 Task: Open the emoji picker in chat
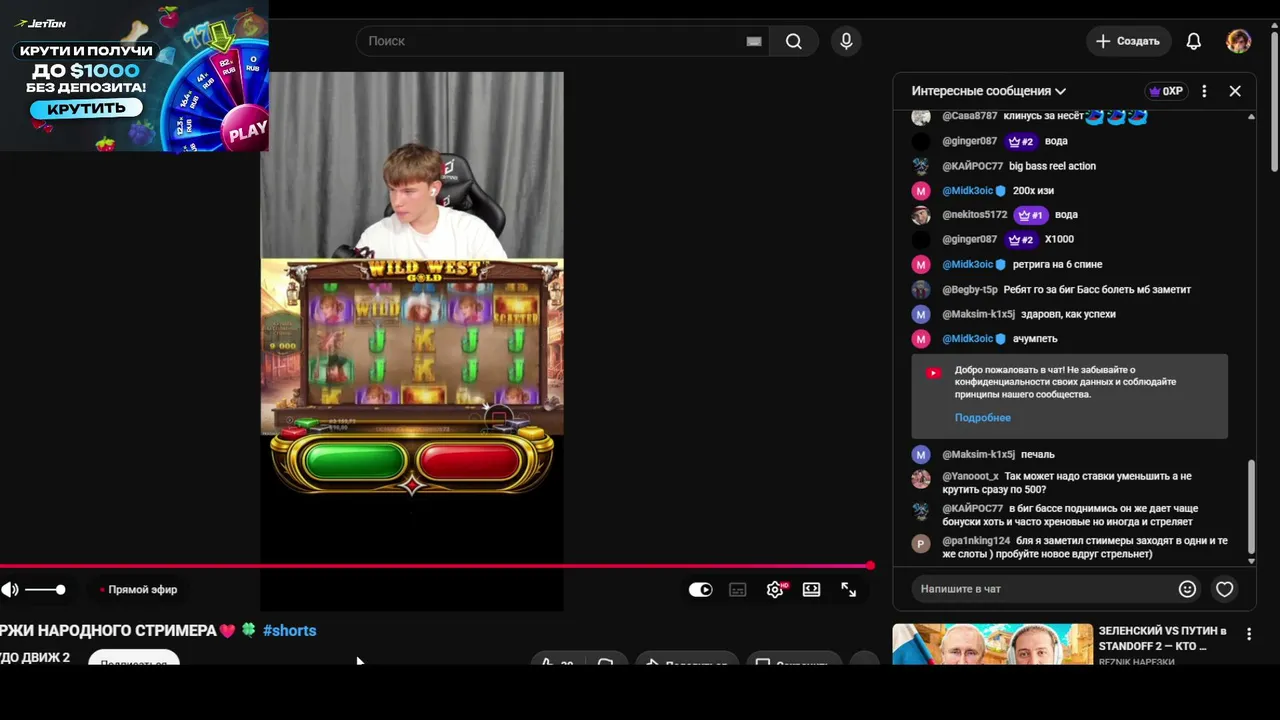(1187, 589)
